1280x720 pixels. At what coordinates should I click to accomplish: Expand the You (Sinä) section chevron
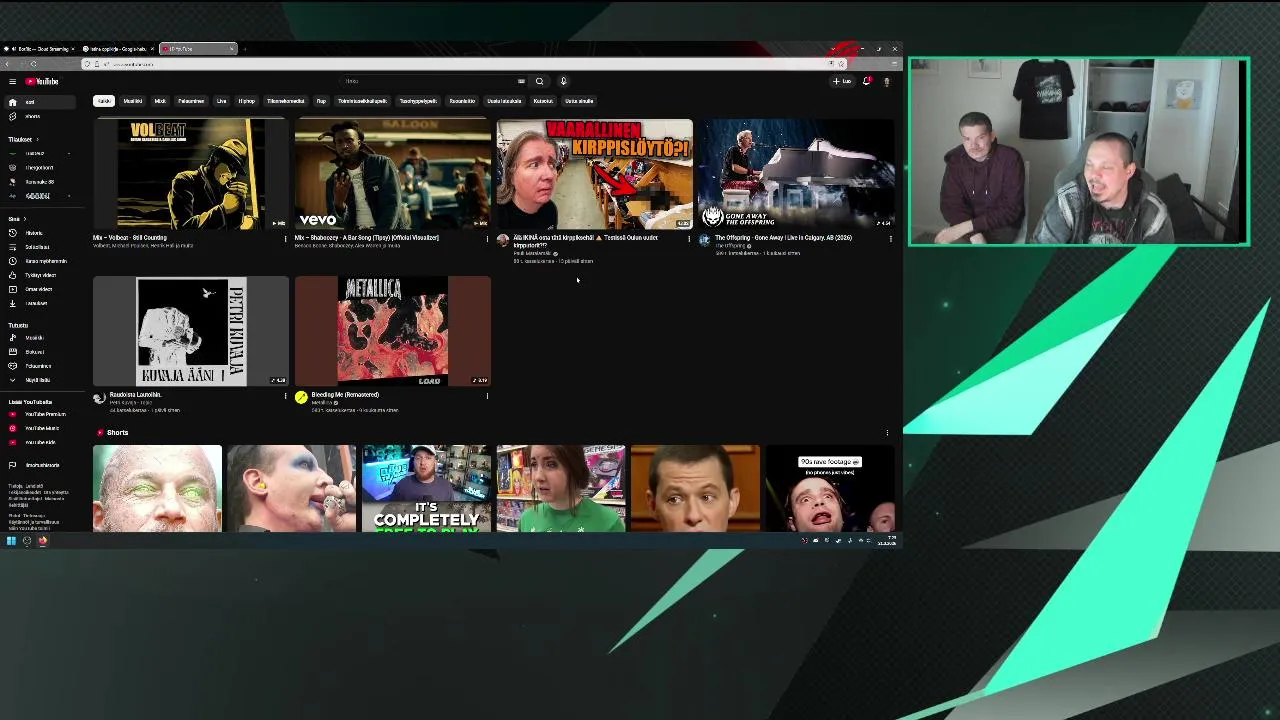(x=25, y=219)
